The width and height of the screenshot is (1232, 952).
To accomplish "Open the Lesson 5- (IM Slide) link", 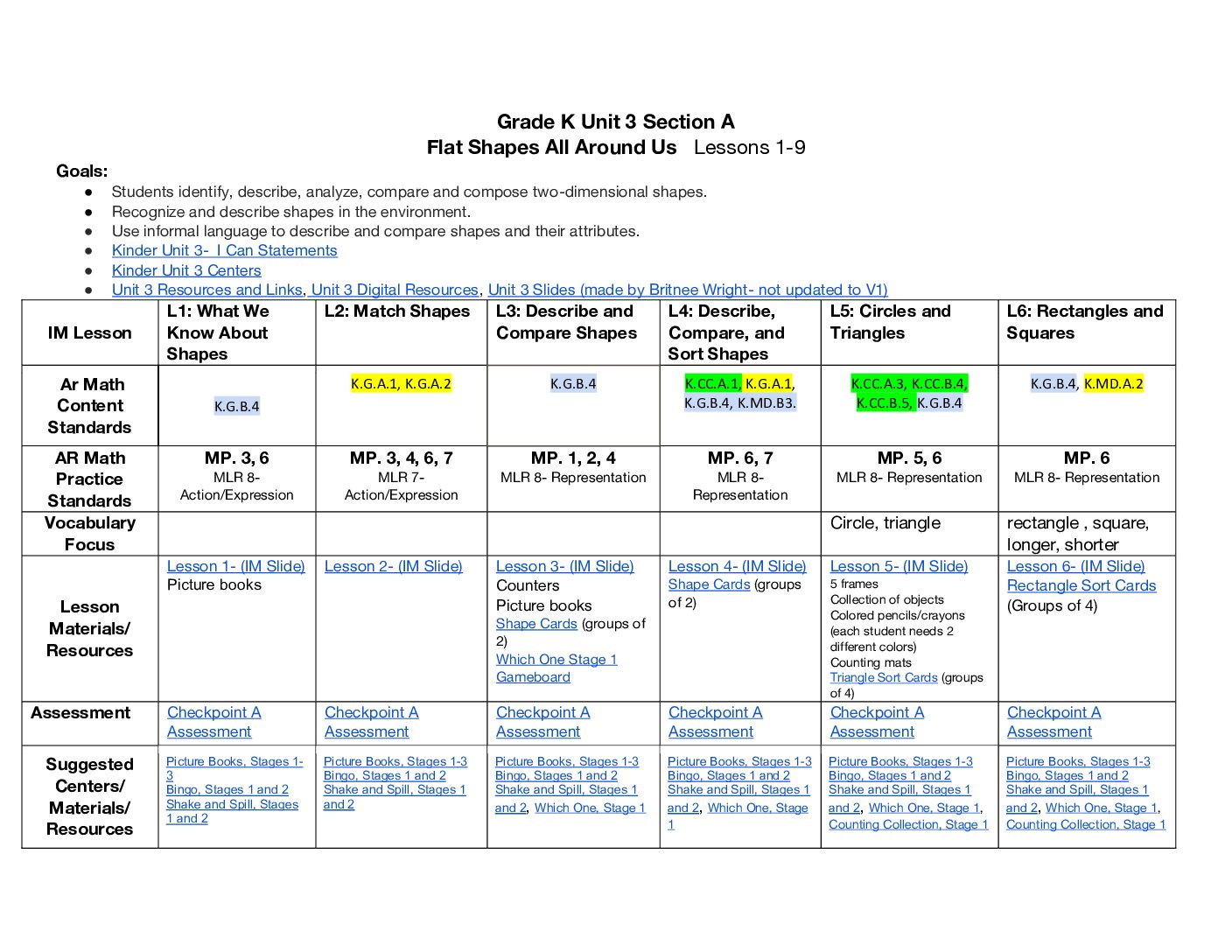I will (x=899, y=566).
